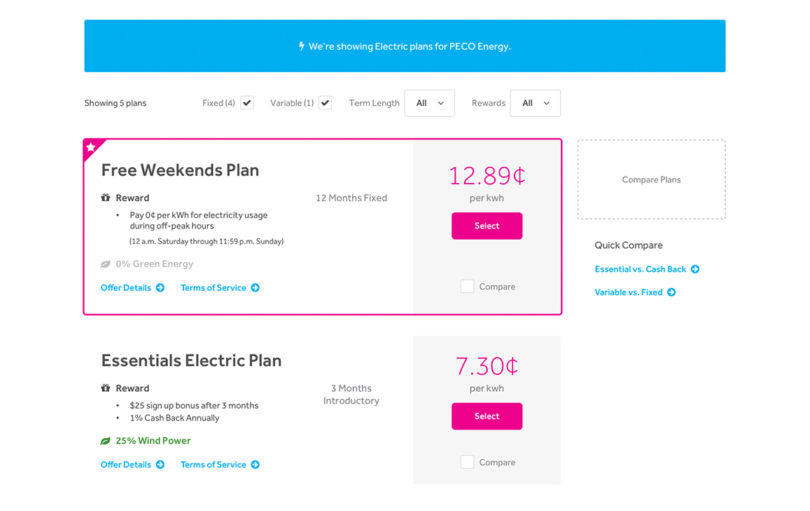
Task: Tick Compare checkbox for Essentials Electric Plan
Action: click(x=467, y=462)
